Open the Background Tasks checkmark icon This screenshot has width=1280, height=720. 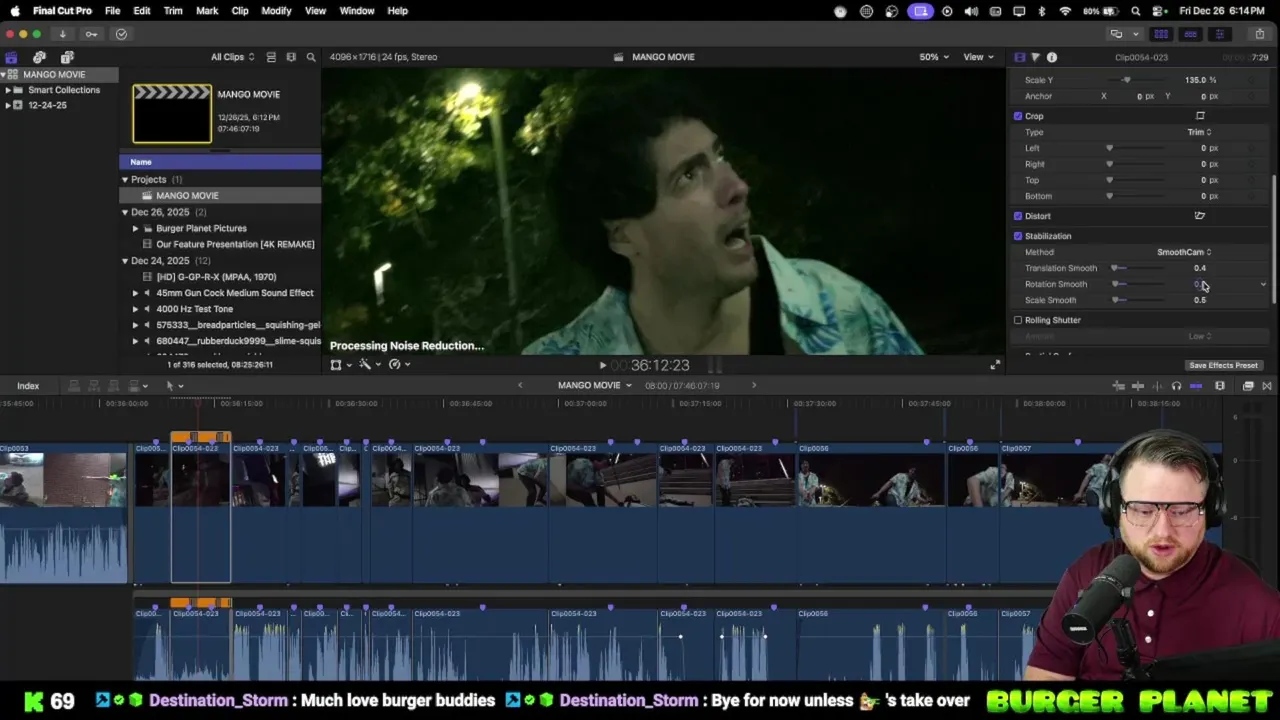click(121, 34)
